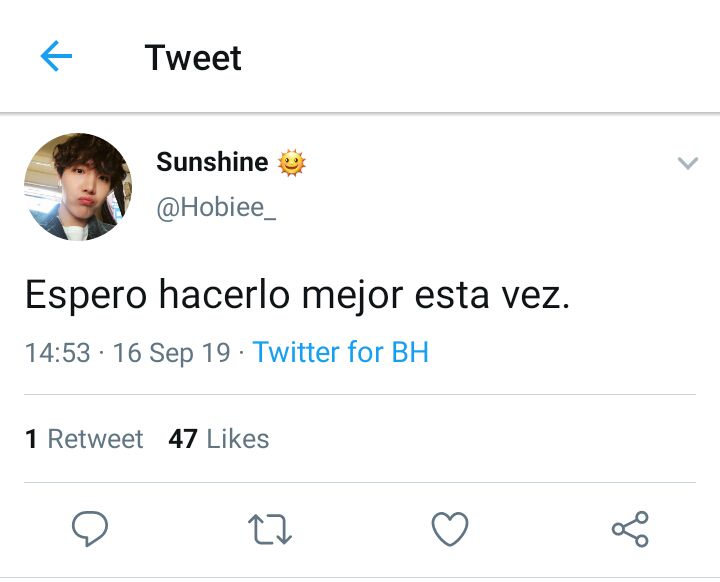The width and height of the screenshot is (720, 582).
Task: Like the tweet with heart icon
Action: point(450,529)
